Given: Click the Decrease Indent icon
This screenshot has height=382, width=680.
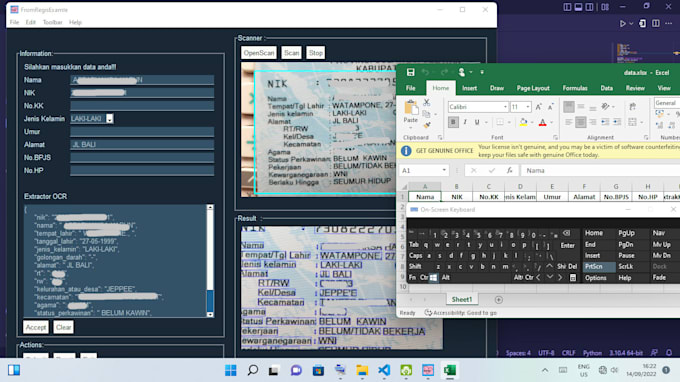Looking at the screenshot, I should pyautogui.click(x=605, y=123).
